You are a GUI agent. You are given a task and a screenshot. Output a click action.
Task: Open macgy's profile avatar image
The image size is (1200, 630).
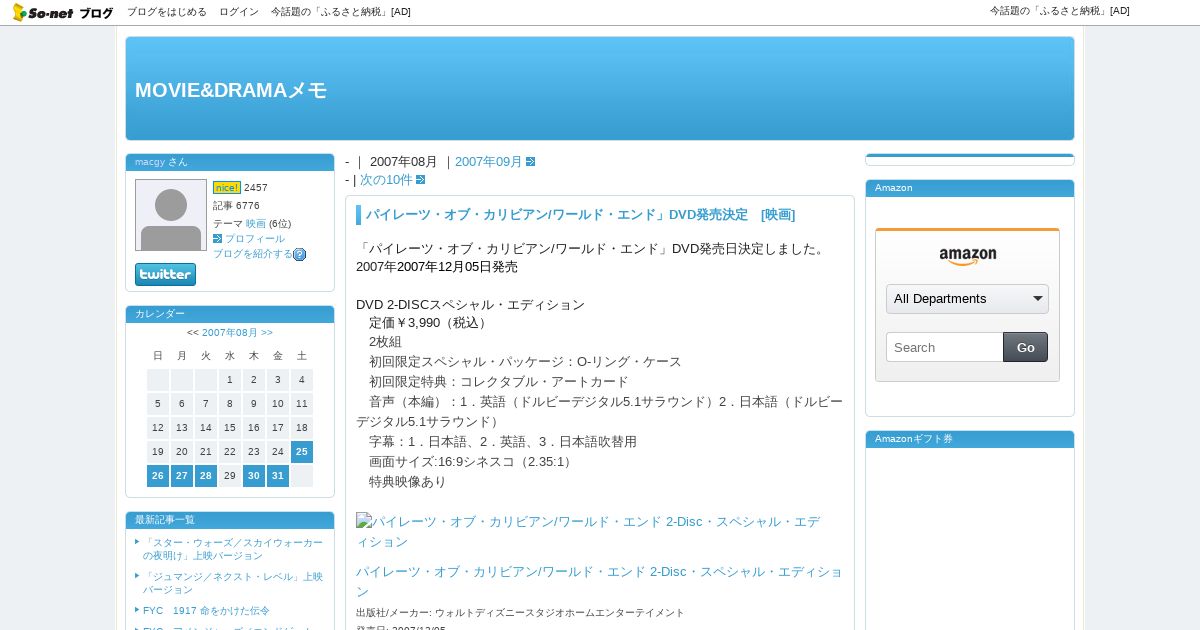[171, 215]
